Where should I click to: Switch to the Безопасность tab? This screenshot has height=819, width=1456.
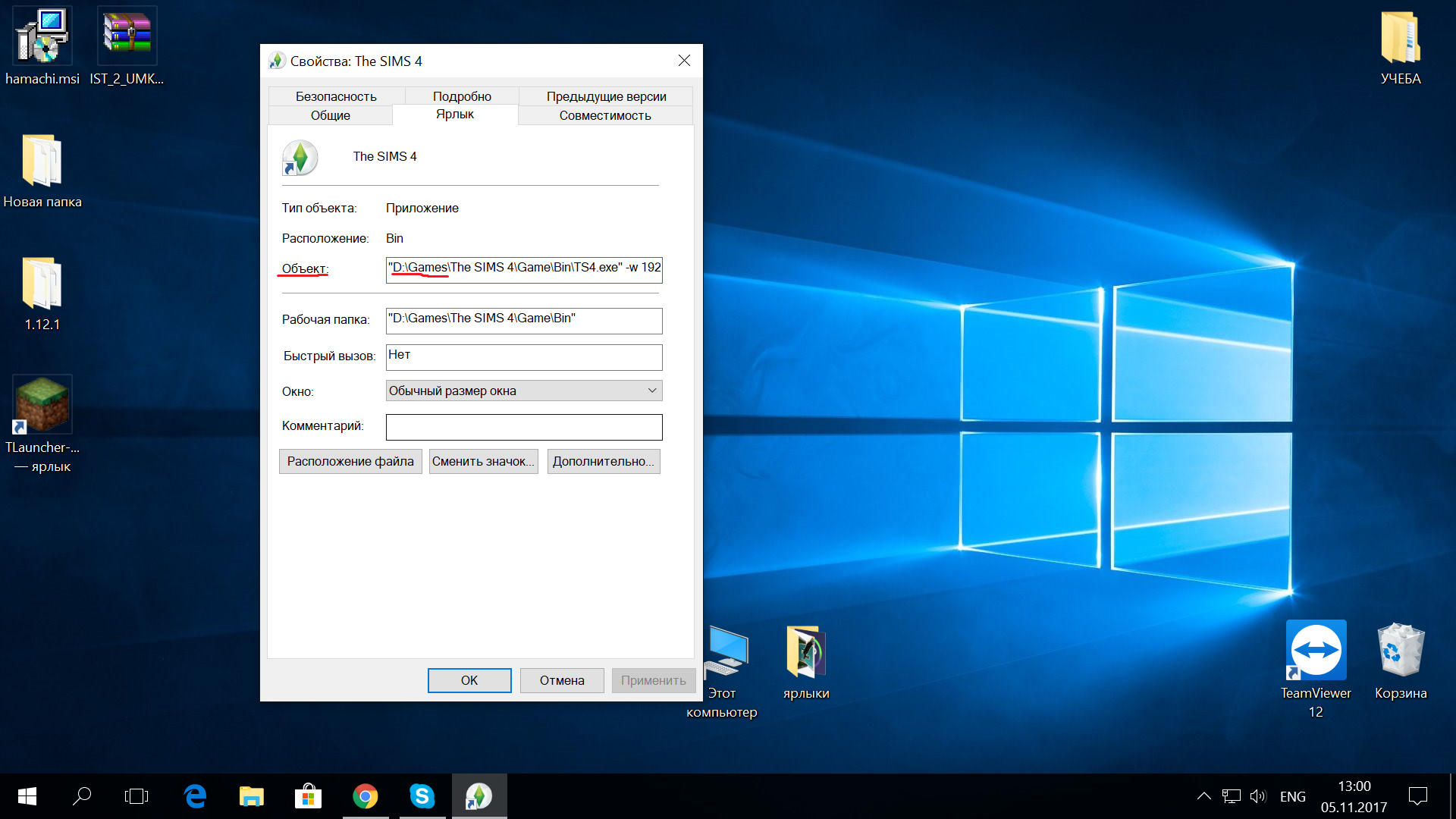pyautogui.click(x=336, y=96)
